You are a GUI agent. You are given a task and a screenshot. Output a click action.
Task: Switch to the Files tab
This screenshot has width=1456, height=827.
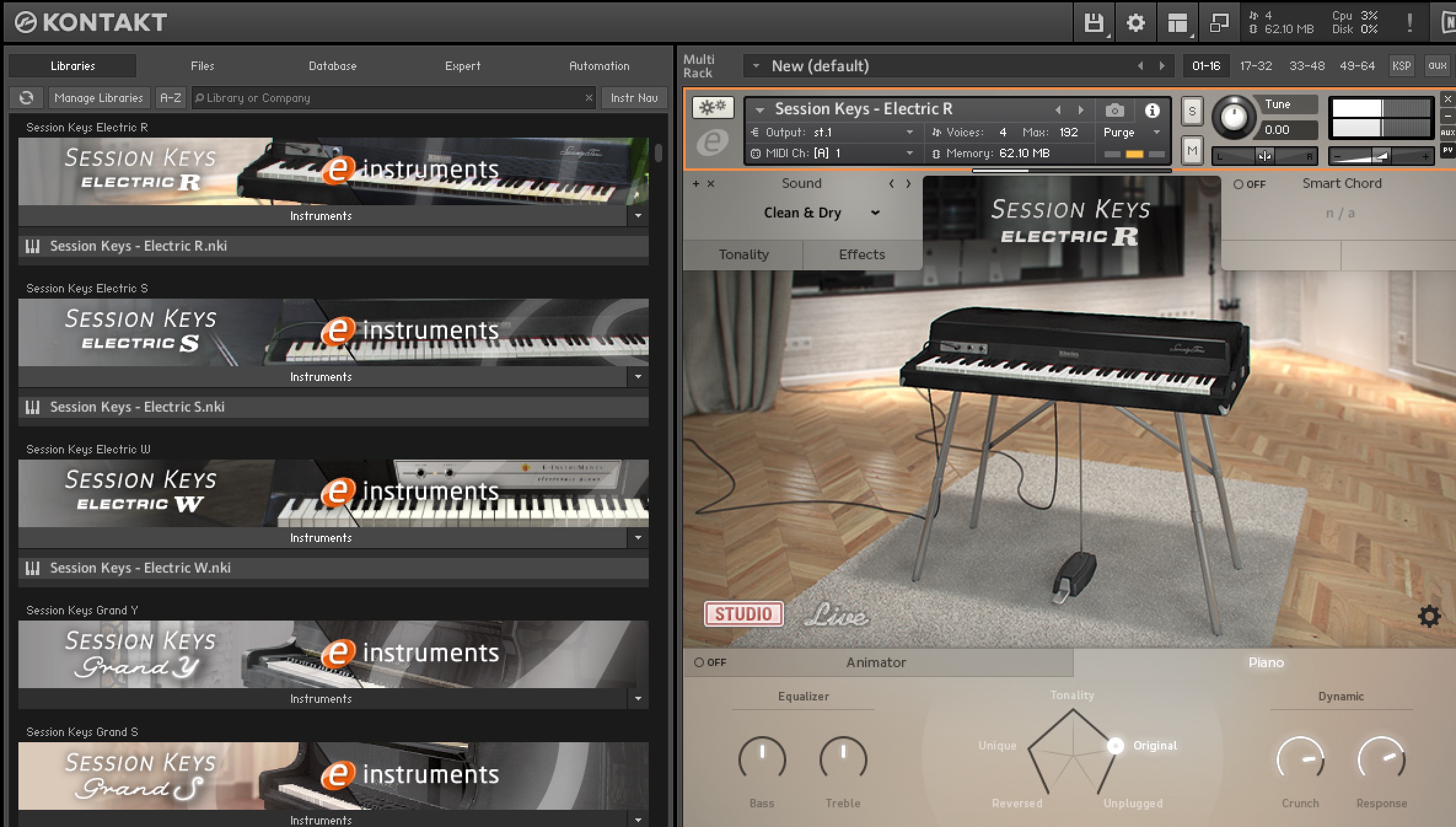tap(203, 66)
